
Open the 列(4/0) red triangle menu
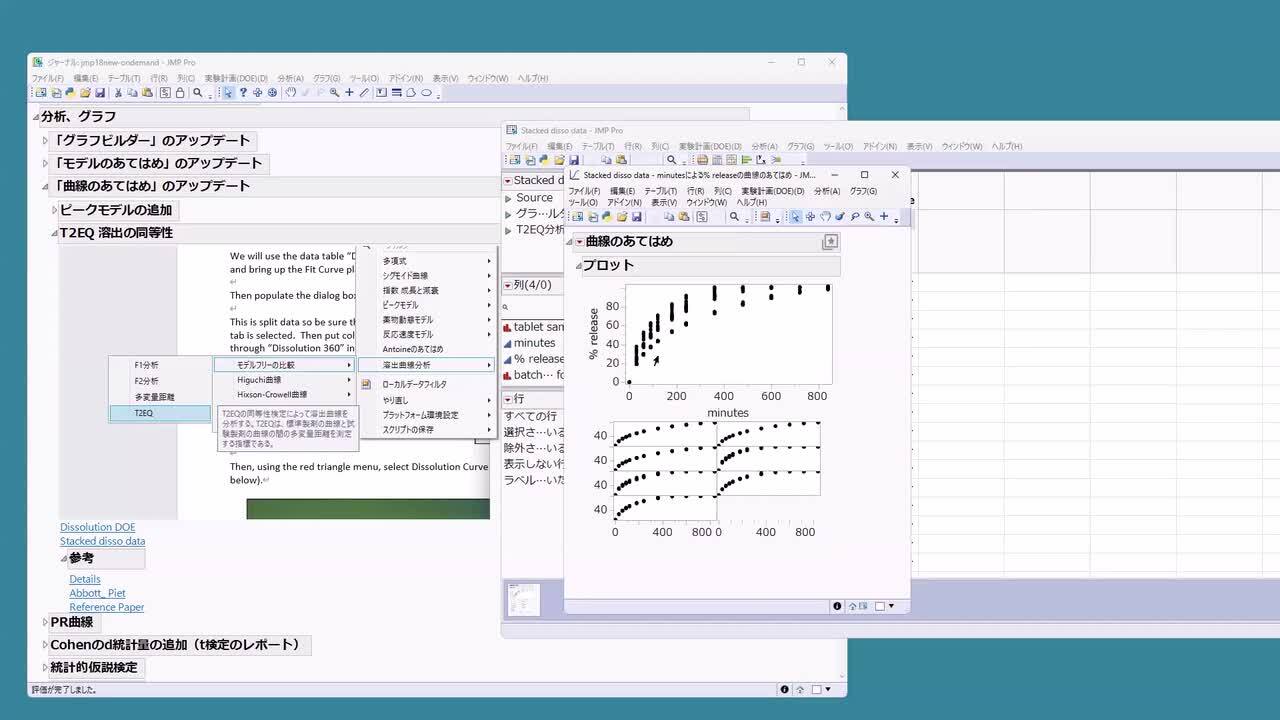click(x=508, y=285)
